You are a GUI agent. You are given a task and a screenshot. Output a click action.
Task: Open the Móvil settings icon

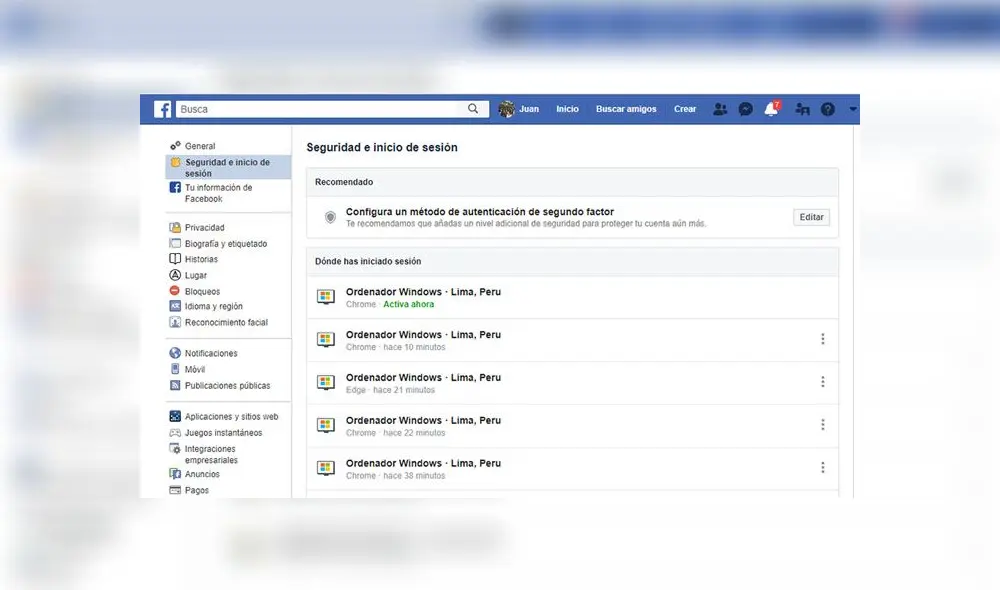pyautogui.click(x=177, y=368)
